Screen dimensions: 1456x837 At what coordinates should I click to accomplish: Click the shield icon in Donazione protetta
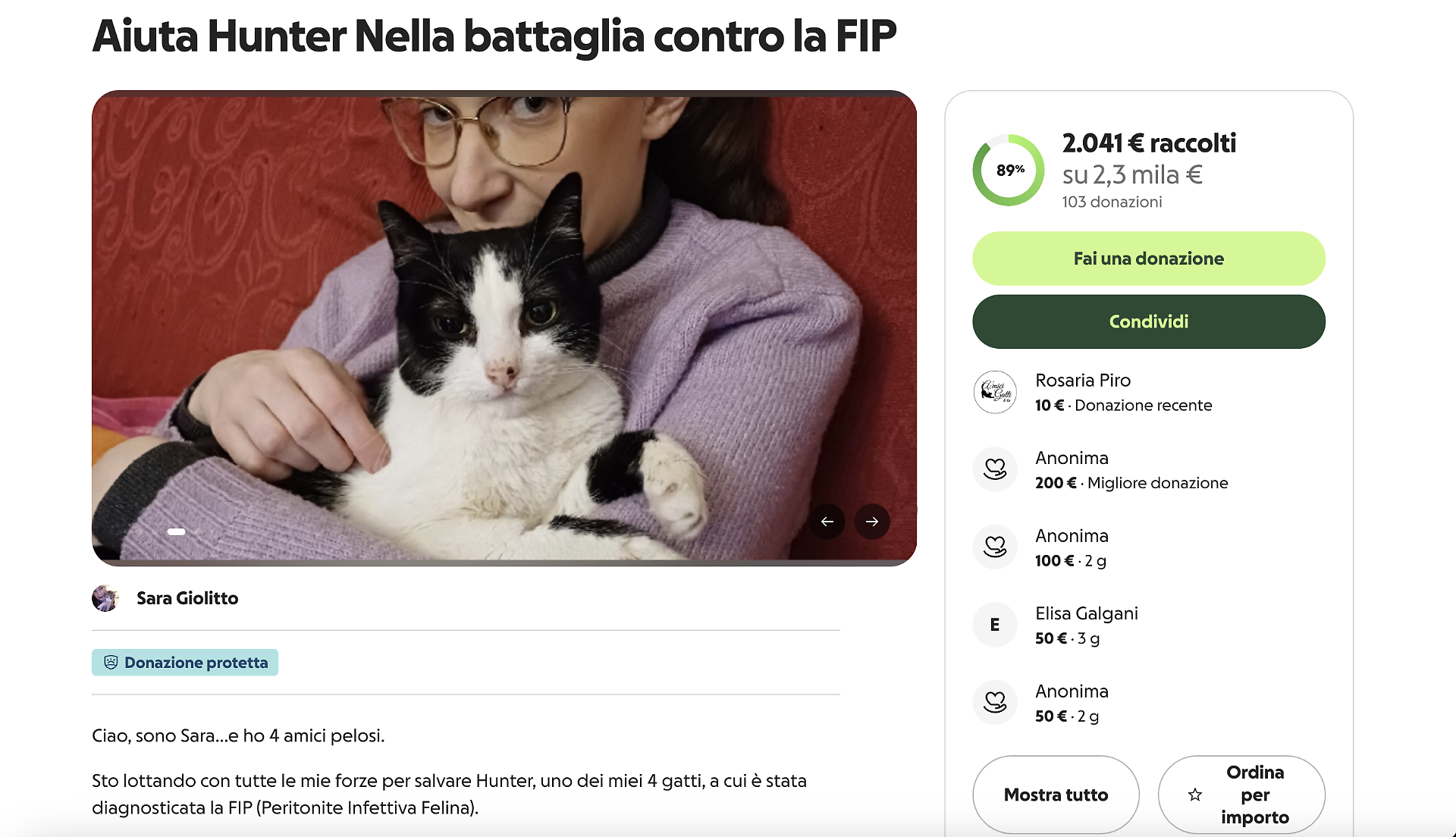(111, 663)
